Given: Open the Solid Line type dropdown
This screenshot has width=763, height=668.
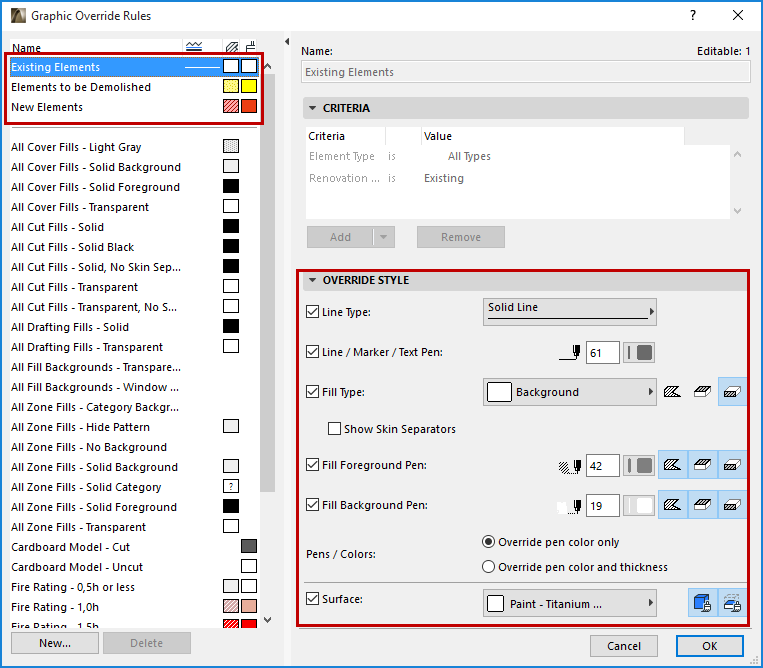Looking at the screenshot, I should (x=570, y=312).
